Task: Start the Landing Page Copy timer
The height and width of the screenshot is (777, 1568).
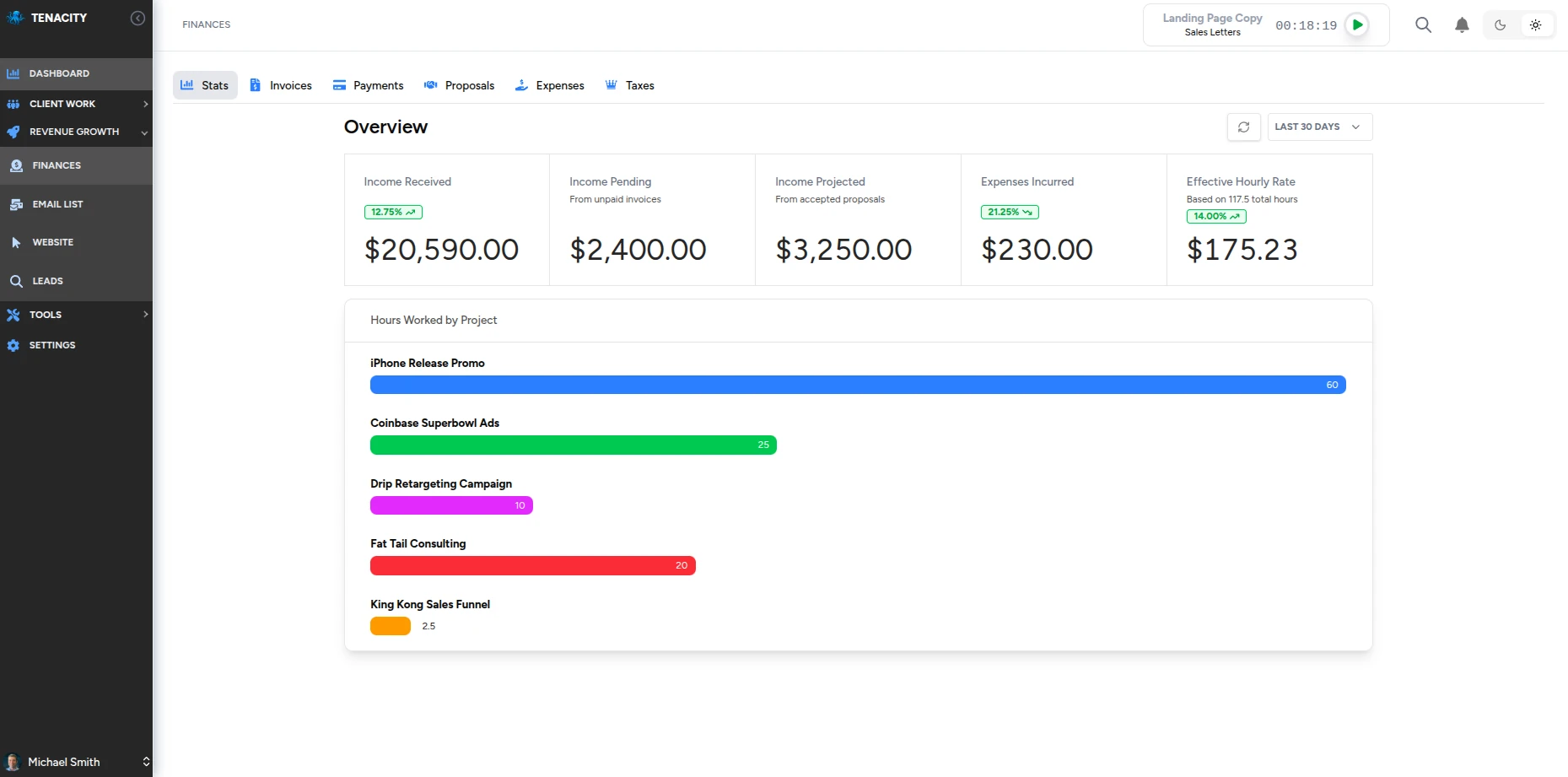Action: click(1357, 25)
